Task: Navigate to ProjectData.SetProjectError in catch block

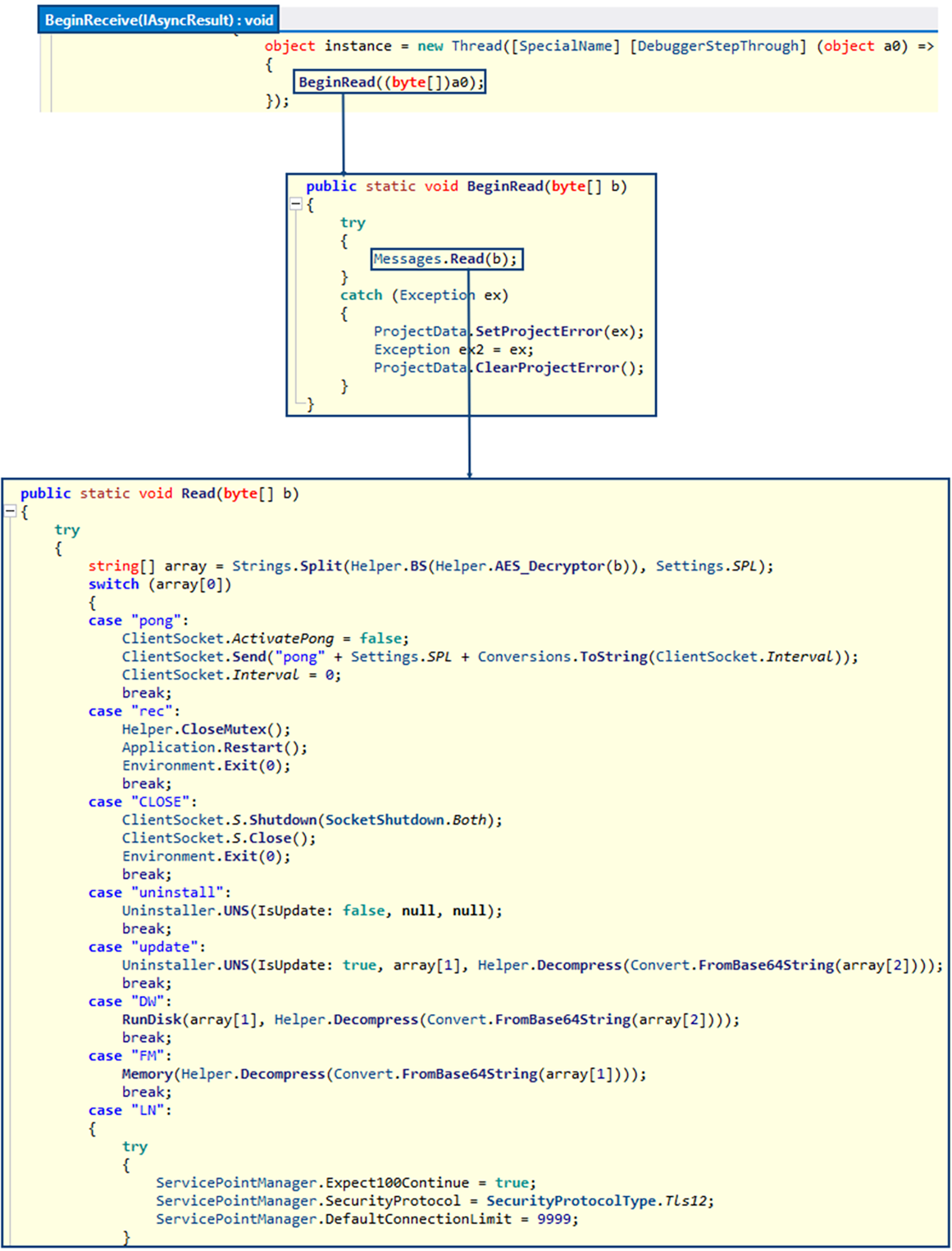Action: point(509,331)
